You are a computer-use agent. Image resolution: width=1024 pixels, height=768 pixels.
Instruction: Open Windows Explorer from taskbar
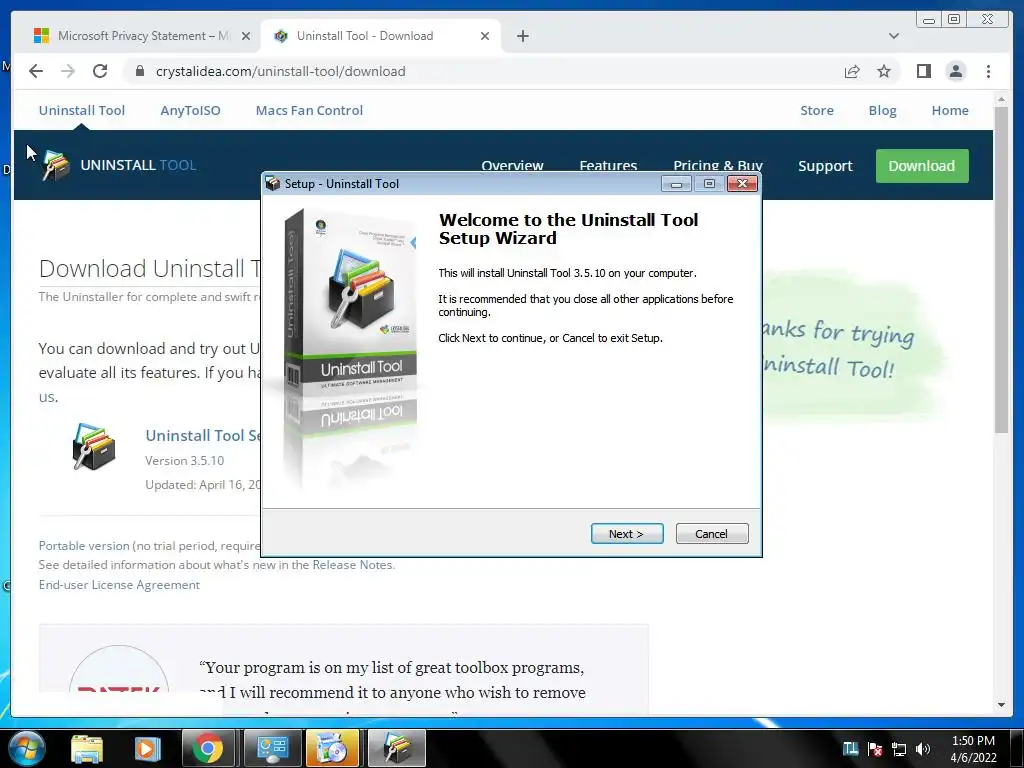pos(87,748)
